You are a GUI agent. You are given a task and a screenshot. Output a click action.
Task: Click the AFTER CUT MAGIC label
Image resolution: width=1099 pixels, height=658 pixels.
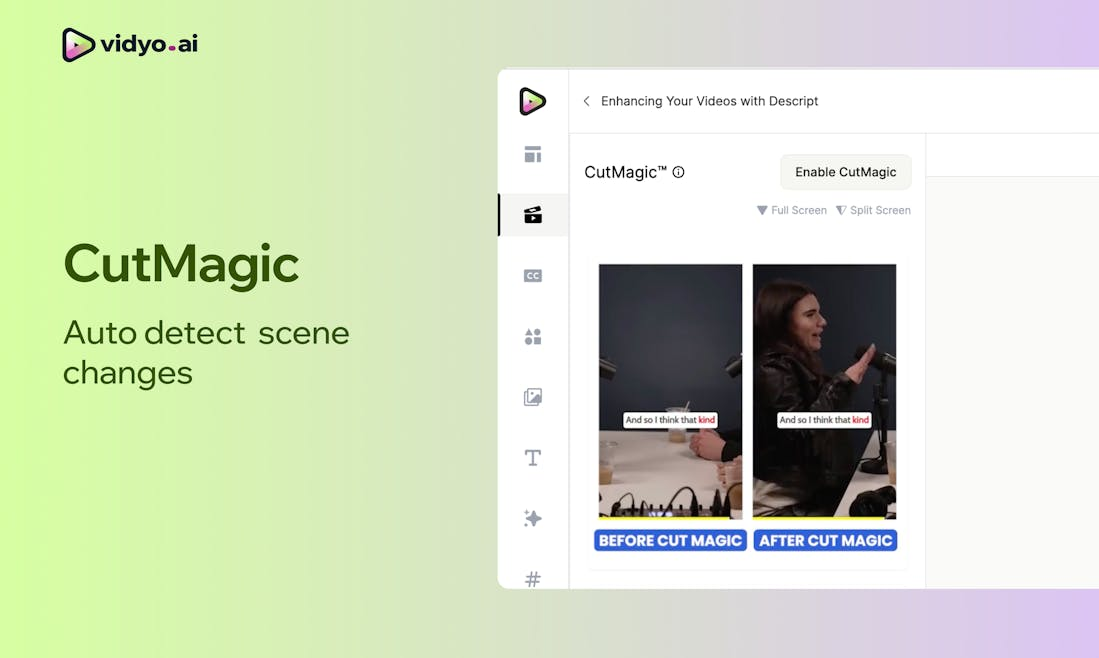(x=825, y=540)
